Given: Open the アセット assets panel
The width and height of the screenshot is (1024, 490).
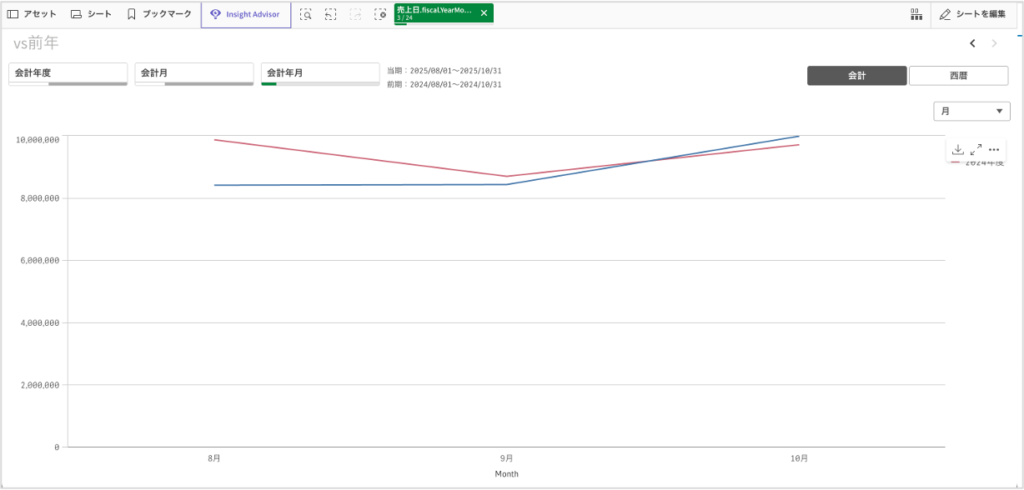Looking at the screenshot, I should 32,14.
